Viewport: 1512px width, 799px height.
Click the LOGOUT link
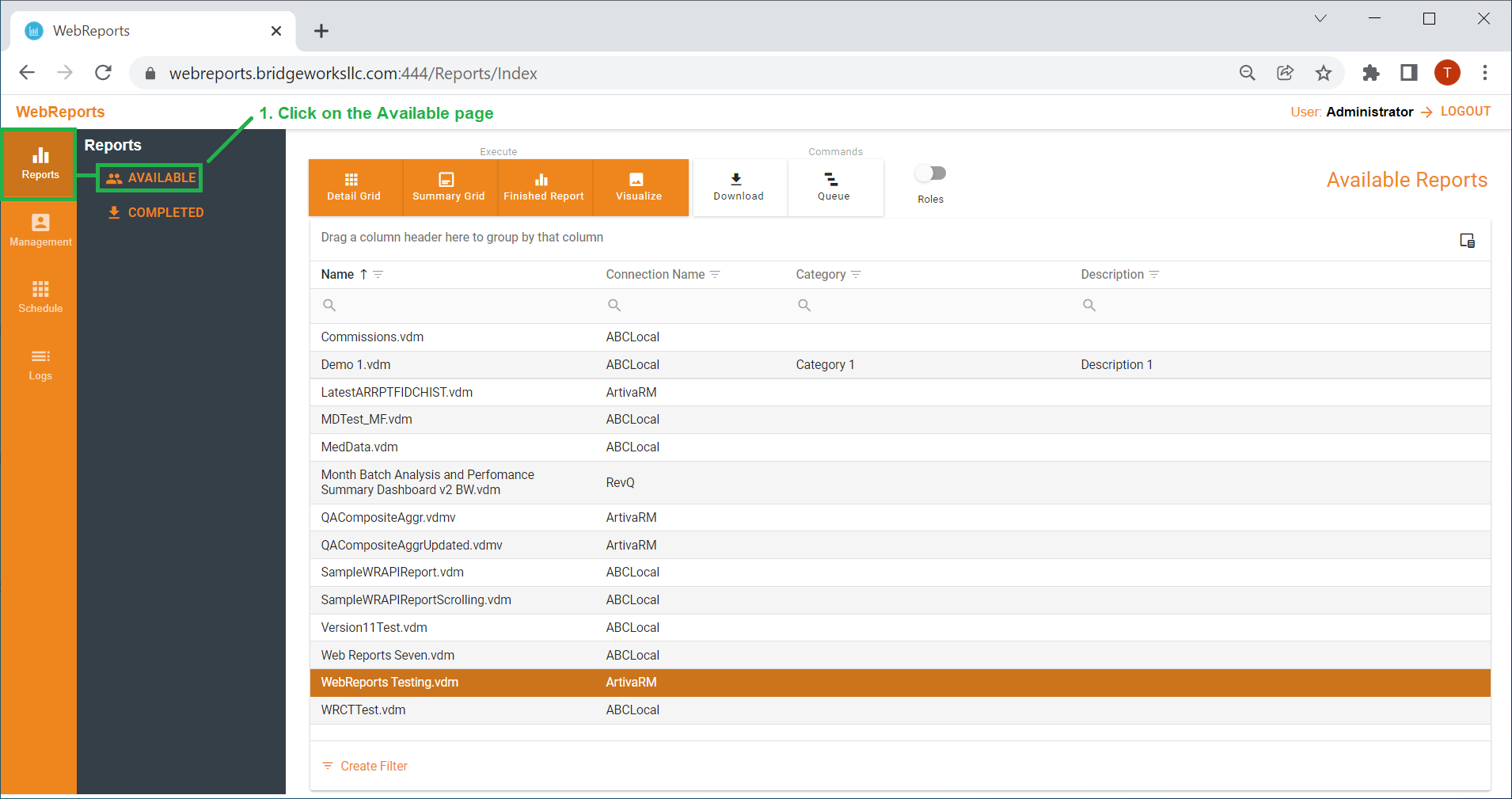(1465, 112)
